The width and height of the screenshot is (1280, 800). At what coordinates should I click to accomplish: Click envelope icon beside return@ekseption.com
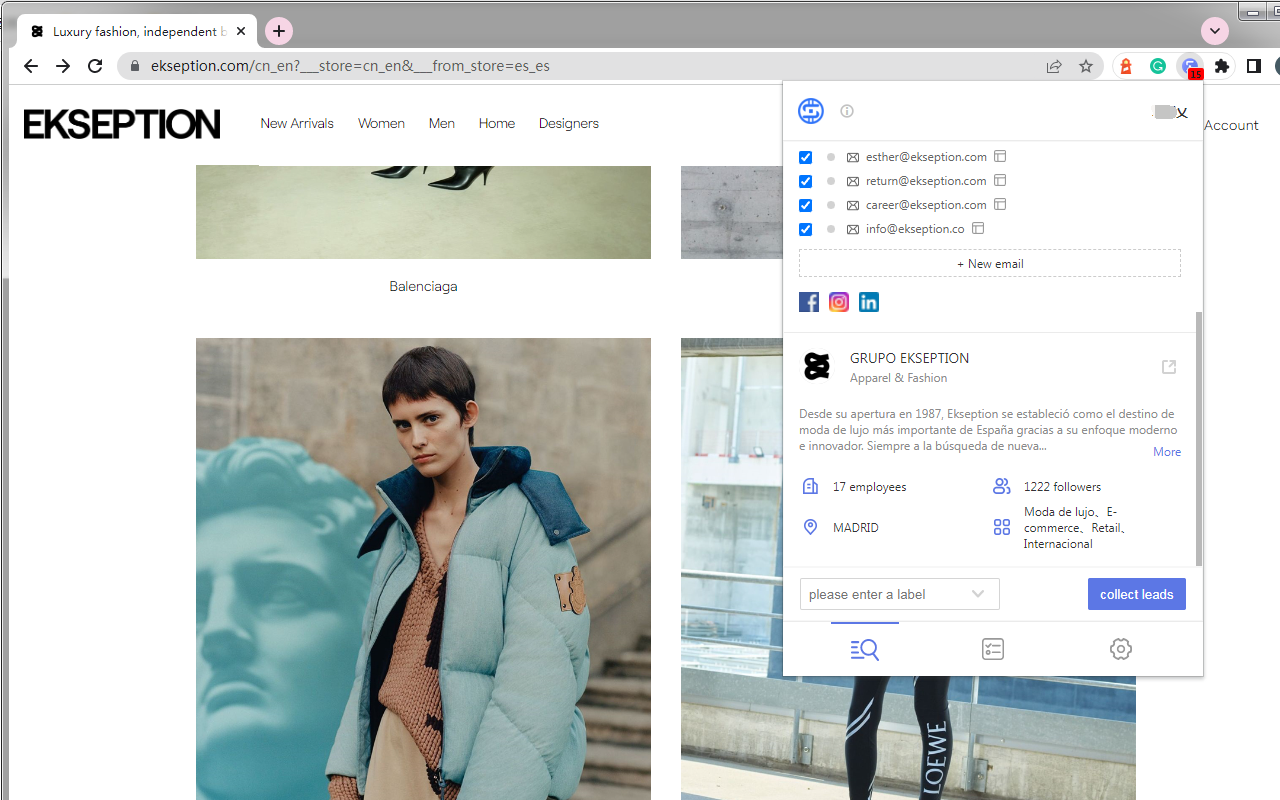(x=853, y=181)
